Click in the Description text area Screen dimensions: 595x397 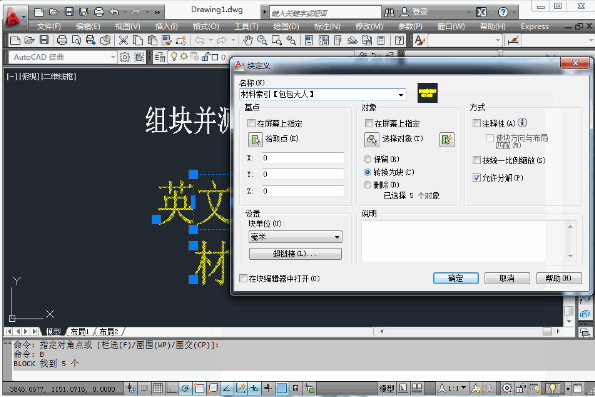[464, 241]
